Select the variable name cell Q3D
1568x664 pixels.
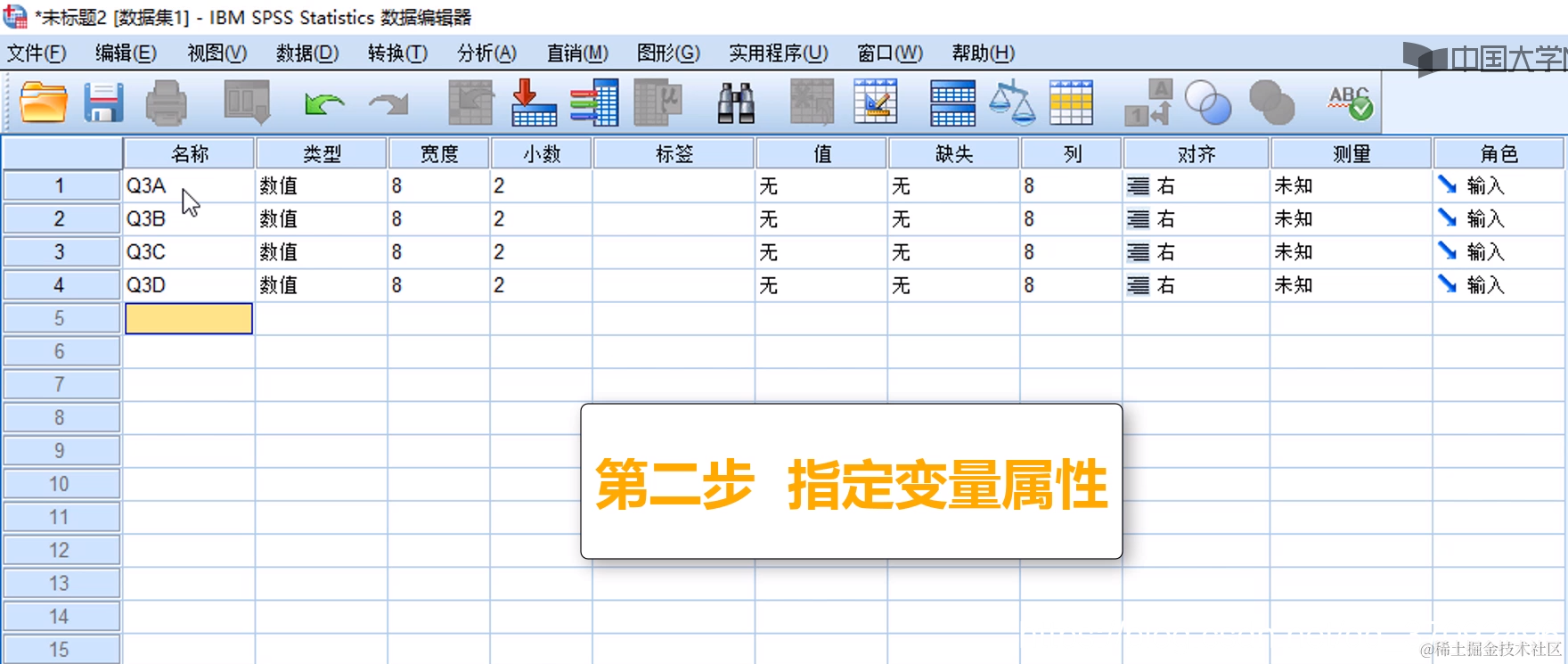pyautogui.click(x=189, y=285)
